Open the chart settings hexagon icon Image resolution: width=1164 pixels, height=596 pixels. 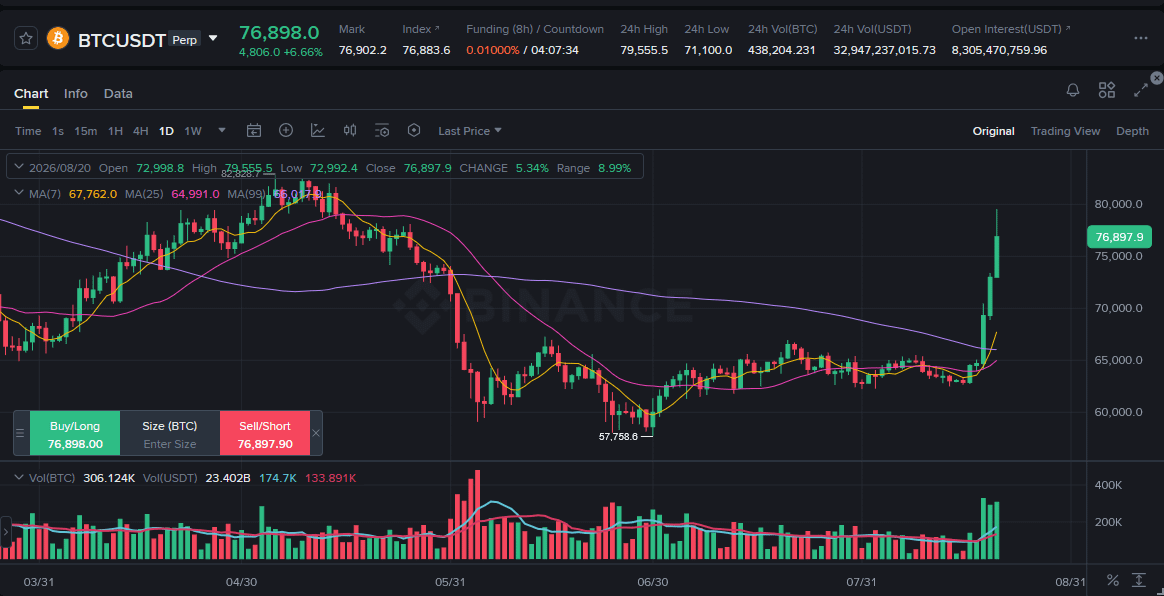coord(414,131)
